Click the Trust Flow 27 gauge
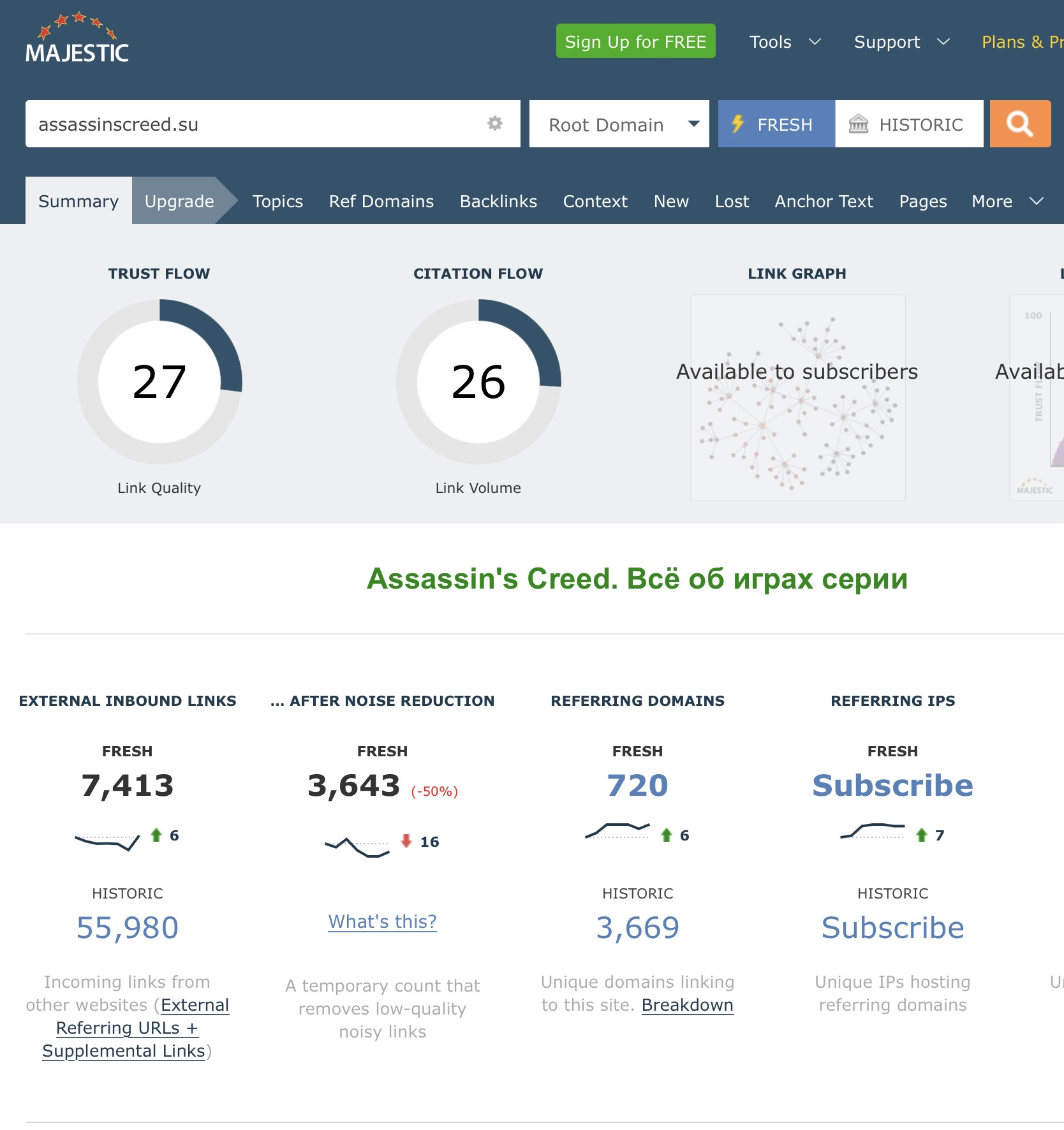Viewport: 1064px width, 1130px height. point(159,381)
